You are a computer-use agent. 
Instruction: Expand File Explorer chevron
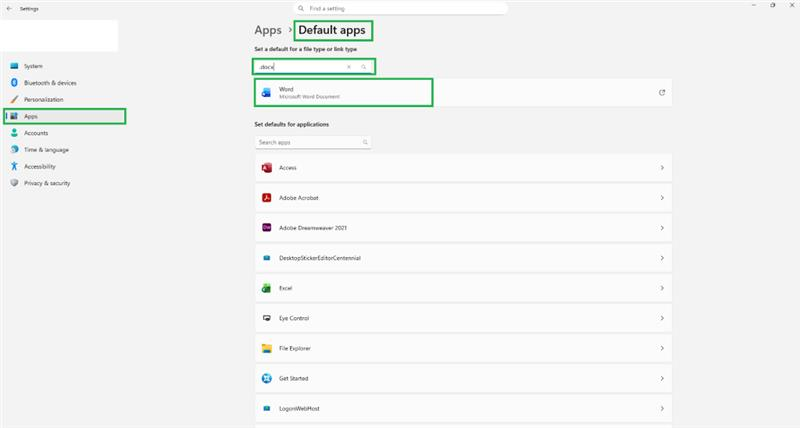pyautogui.click(x=662, y=348)
